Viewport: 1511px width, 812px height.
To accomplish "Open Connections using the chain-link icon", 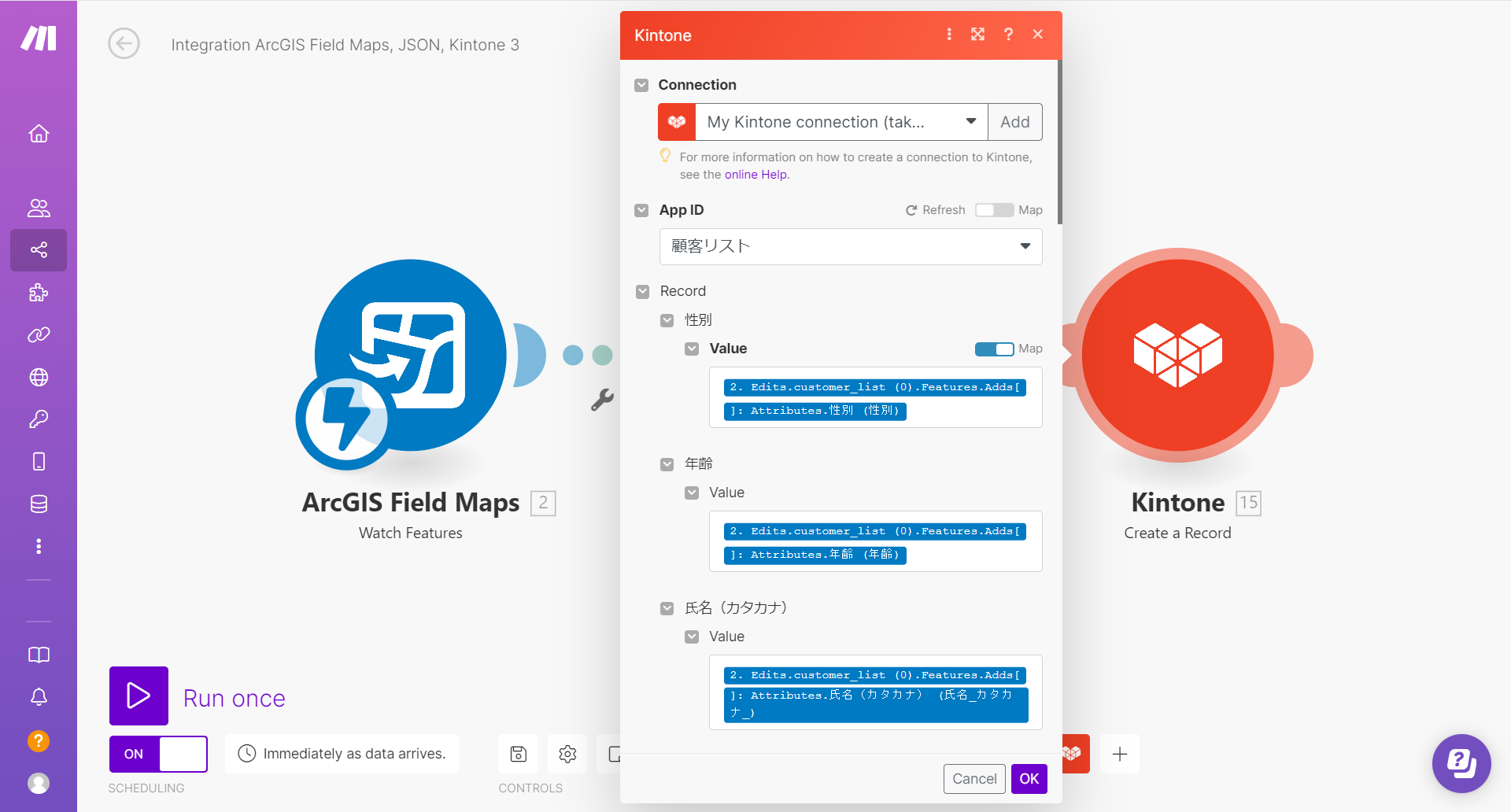I will [38, 334].
